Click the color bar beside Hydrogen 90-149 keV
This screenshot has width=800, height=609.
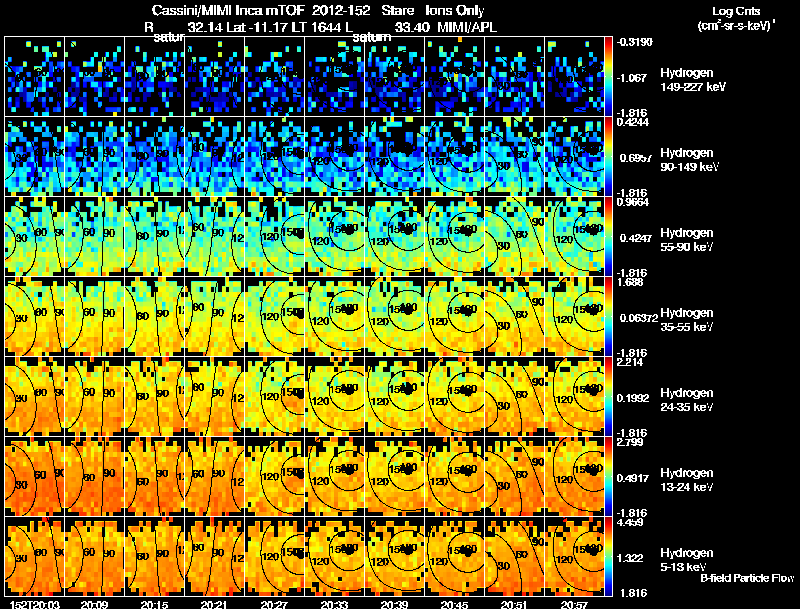pyautogui.click(x=608, y=157)
